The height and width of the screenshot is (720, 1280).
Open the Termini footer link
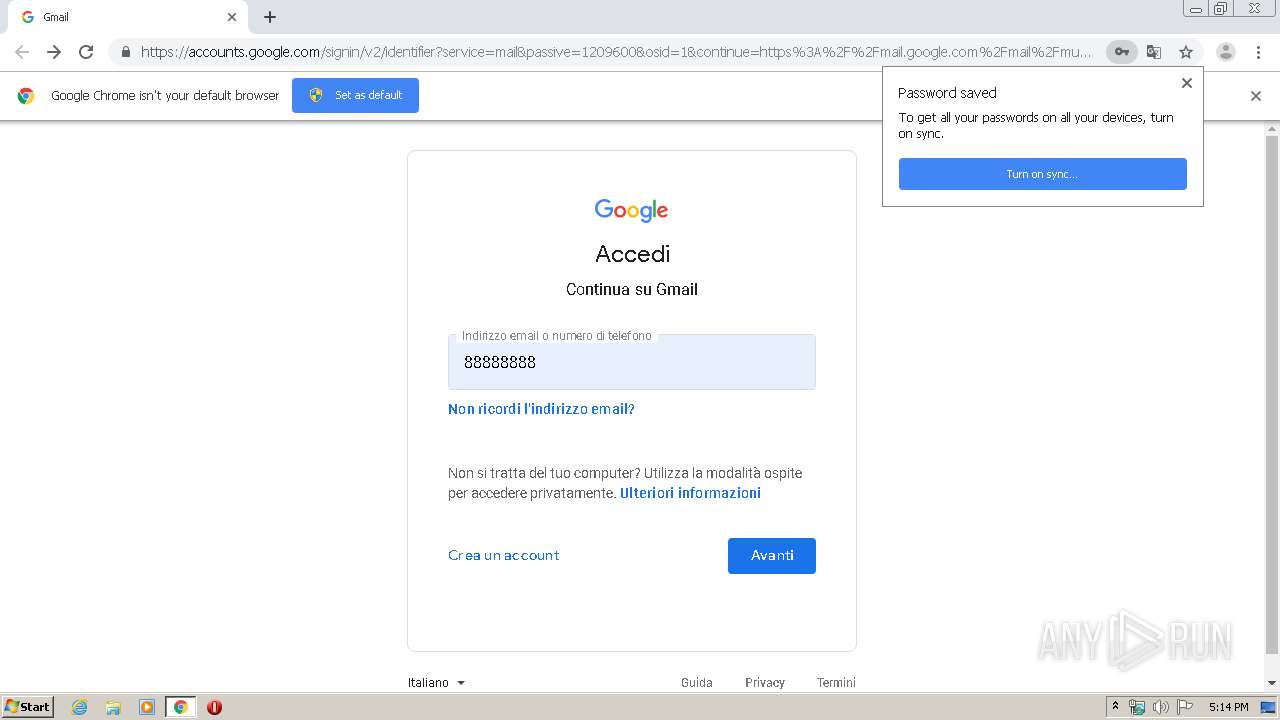coord(836,682)
